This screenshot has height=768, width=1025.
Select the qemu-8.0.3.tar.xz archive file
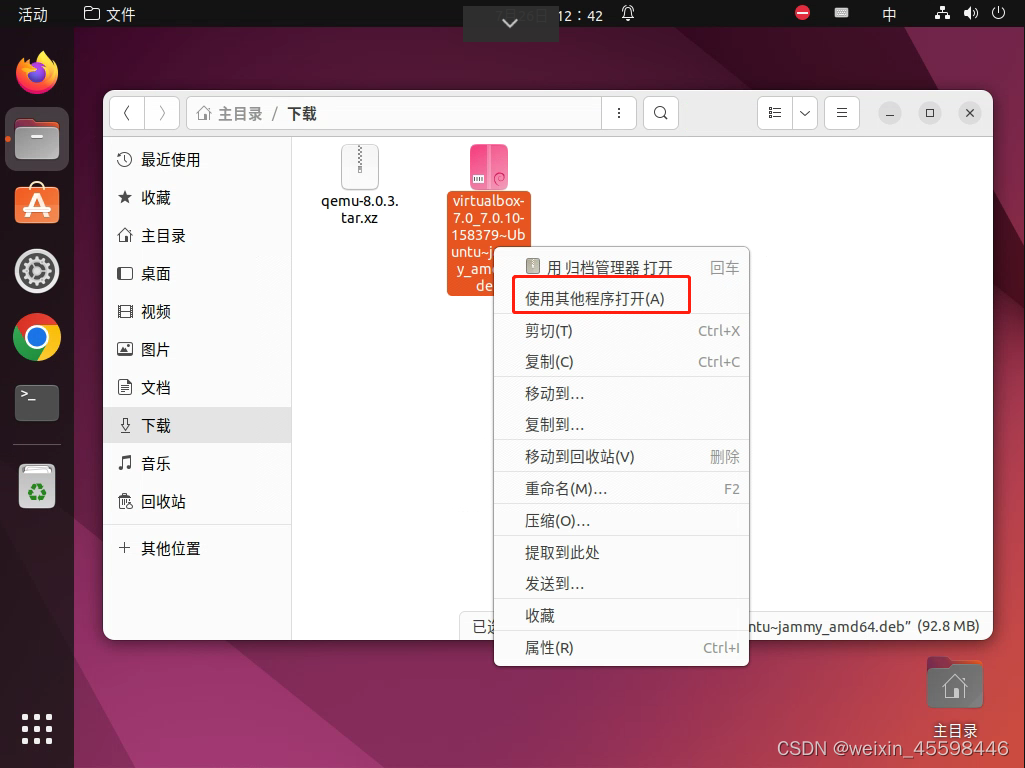(x=360, y=185)
